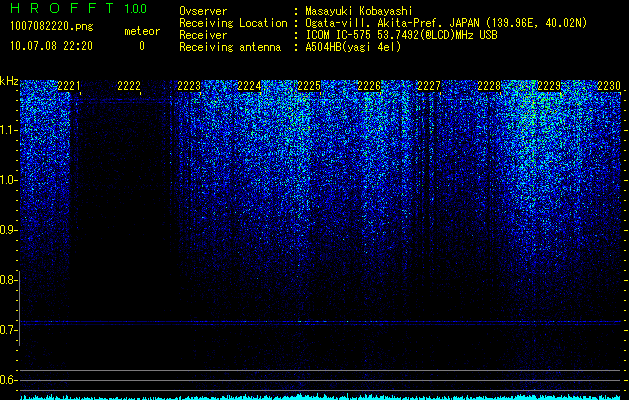
Task: Click the 2227 time marker
Action: [x=429, y=86]
